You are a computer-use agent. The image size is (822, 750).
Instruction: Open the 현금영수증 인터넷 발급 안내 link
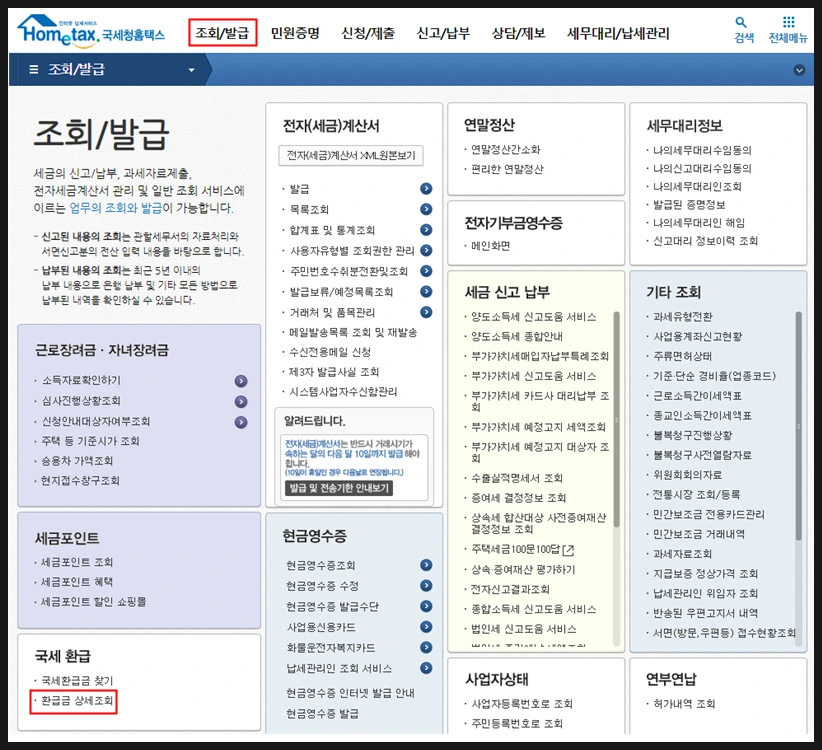(350, 693)
